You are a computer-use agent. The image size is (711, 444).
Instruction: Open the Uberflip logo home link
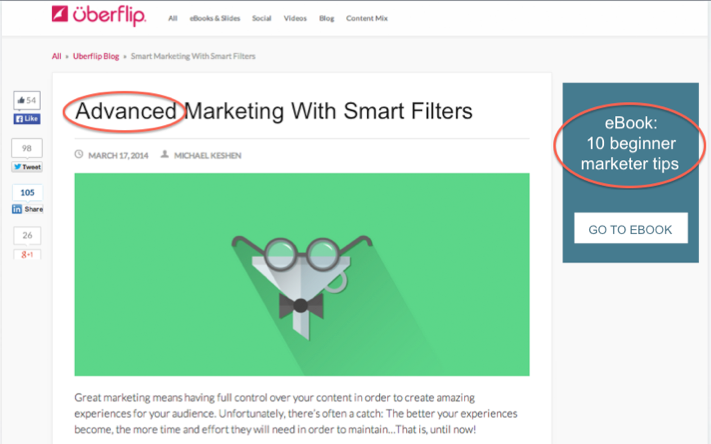coord(98,15)
